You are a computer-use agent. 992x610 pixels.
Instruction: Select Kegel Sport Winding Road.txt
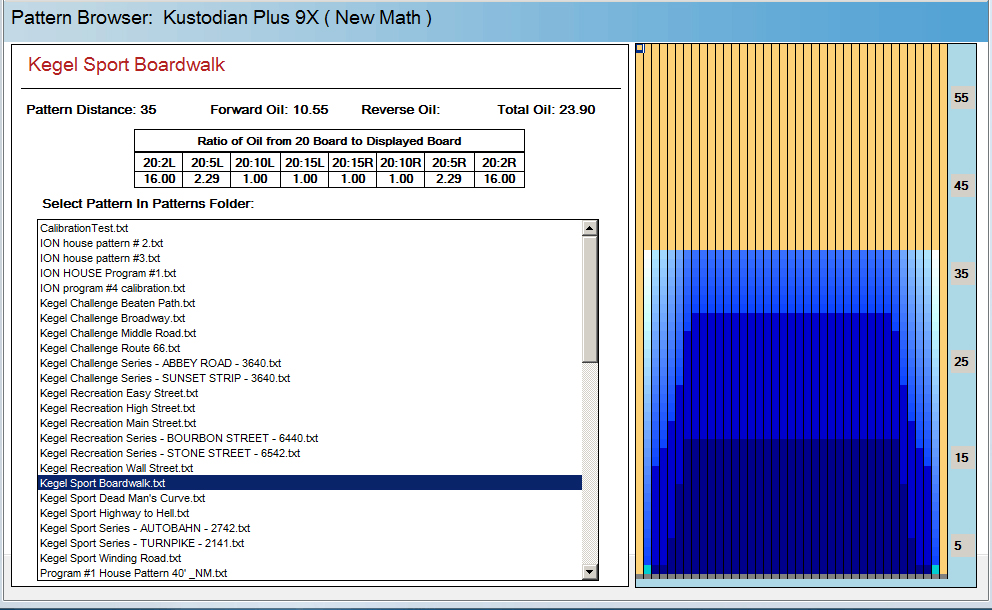[110, 558]
